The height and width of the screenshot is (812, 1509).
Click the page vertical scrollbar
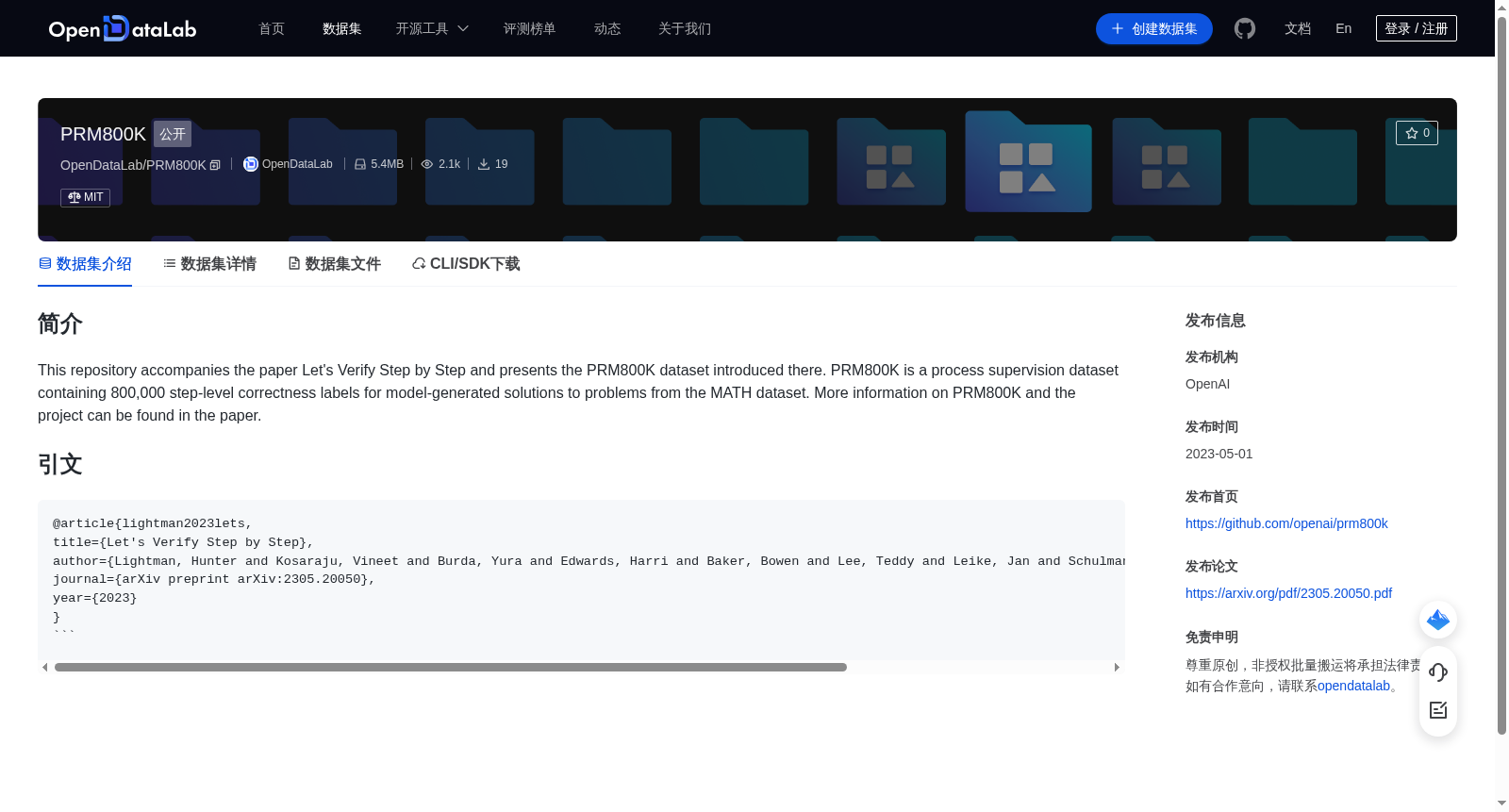pos(1501,375)
